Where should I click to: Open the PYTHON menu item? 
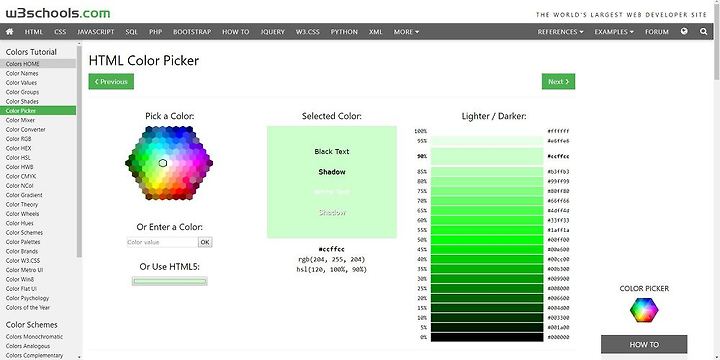click(x=344, y=32)
